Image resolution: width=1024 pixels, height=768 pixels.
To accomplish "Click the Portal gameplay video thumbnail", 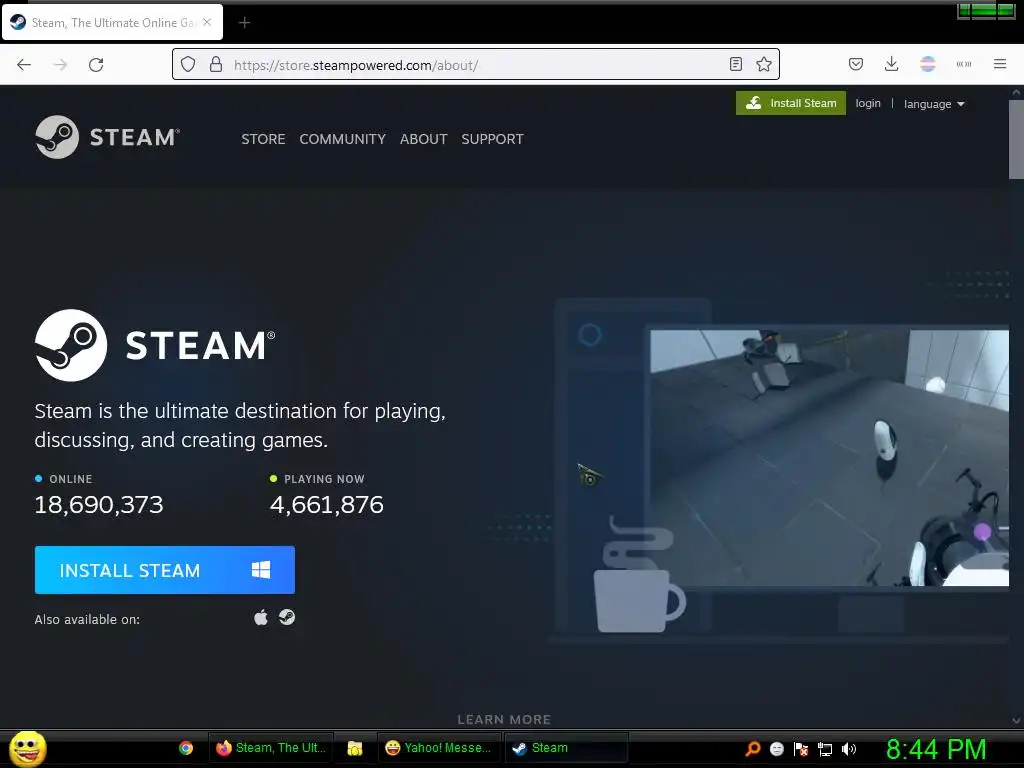I will (x=829, y=457).
